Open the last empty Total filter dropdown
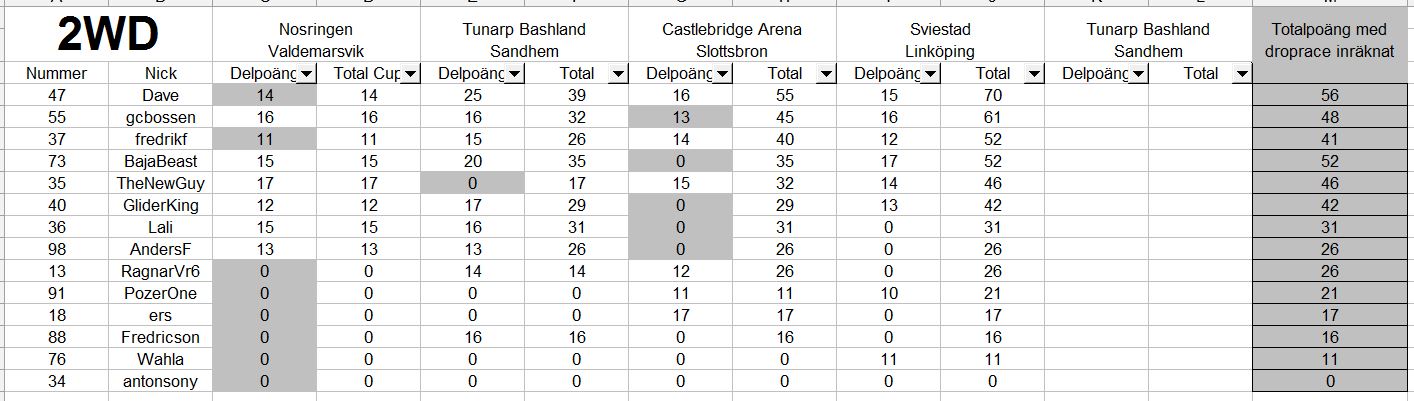 (x=1242, y=74)
